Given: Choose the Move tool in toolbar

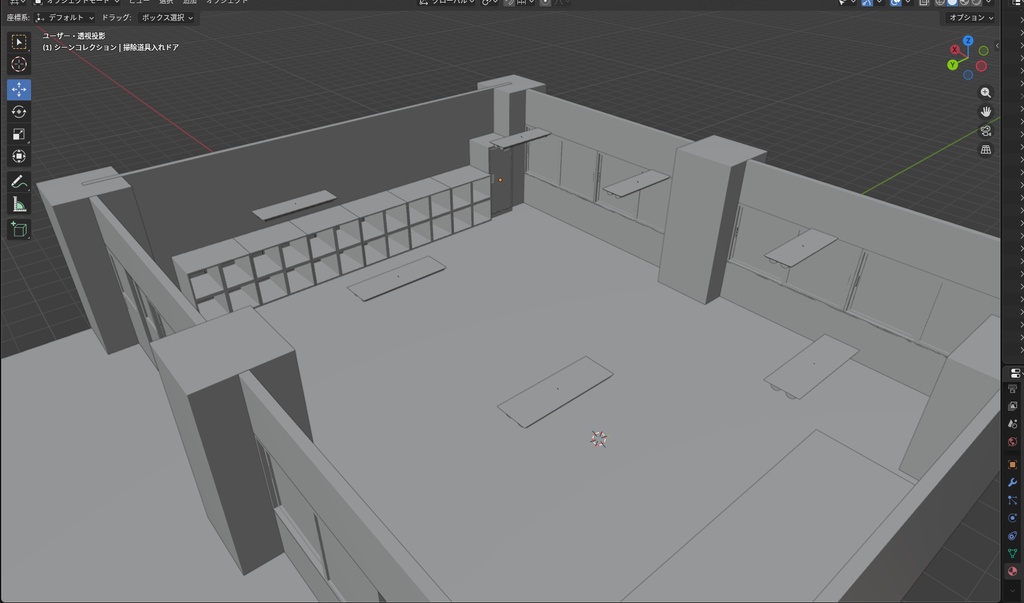Looking at the screenshot, I should click(19, 90).
